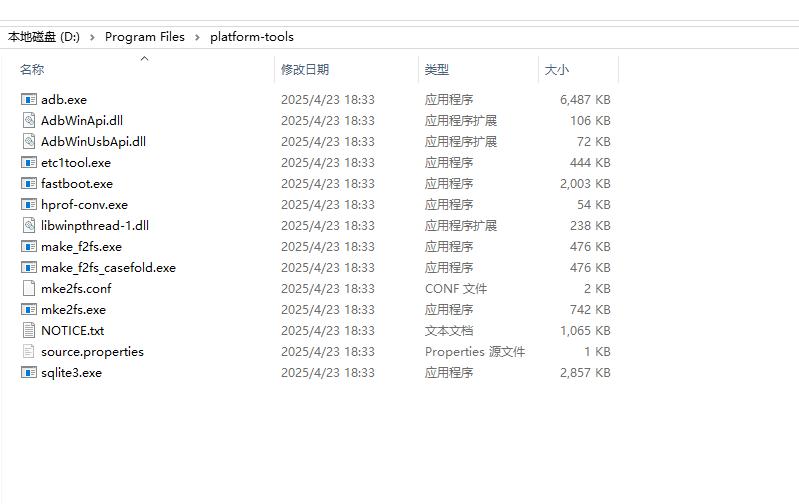
Task: Select the file name make_f2fs.exe
Action: click(x=82, y=247)
